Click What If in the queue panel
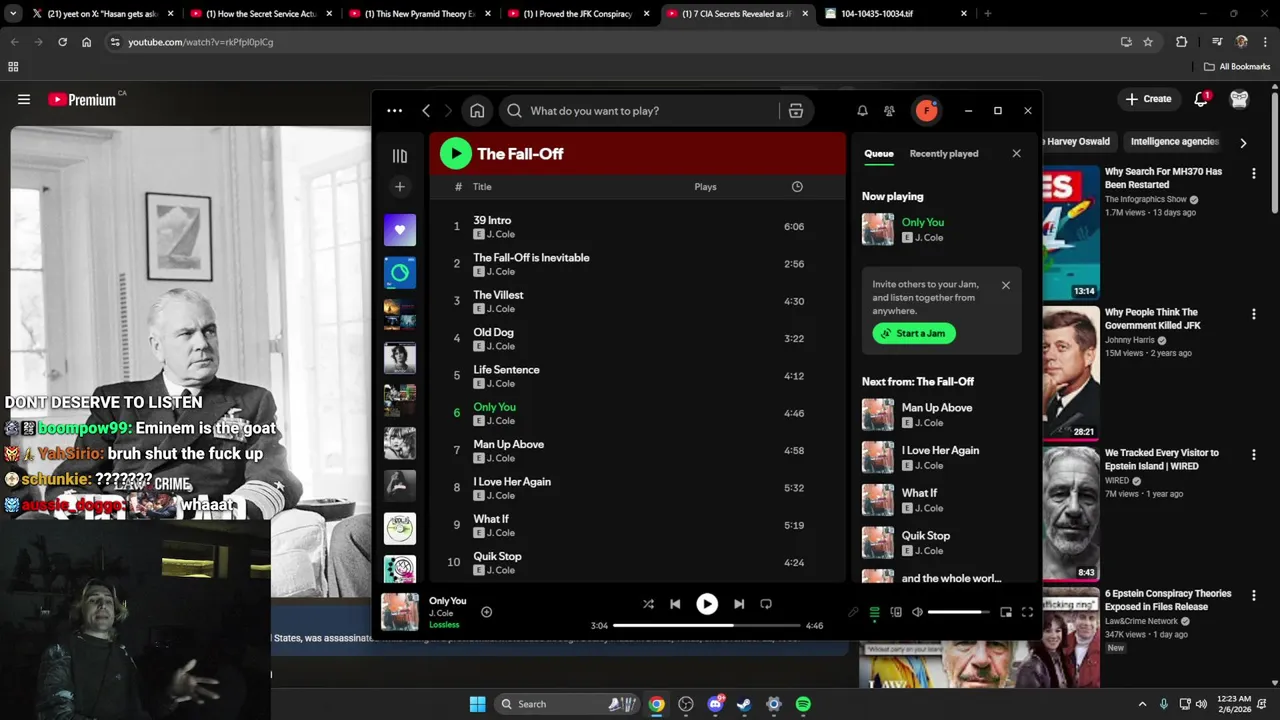1280x720 pixels. 919,493
